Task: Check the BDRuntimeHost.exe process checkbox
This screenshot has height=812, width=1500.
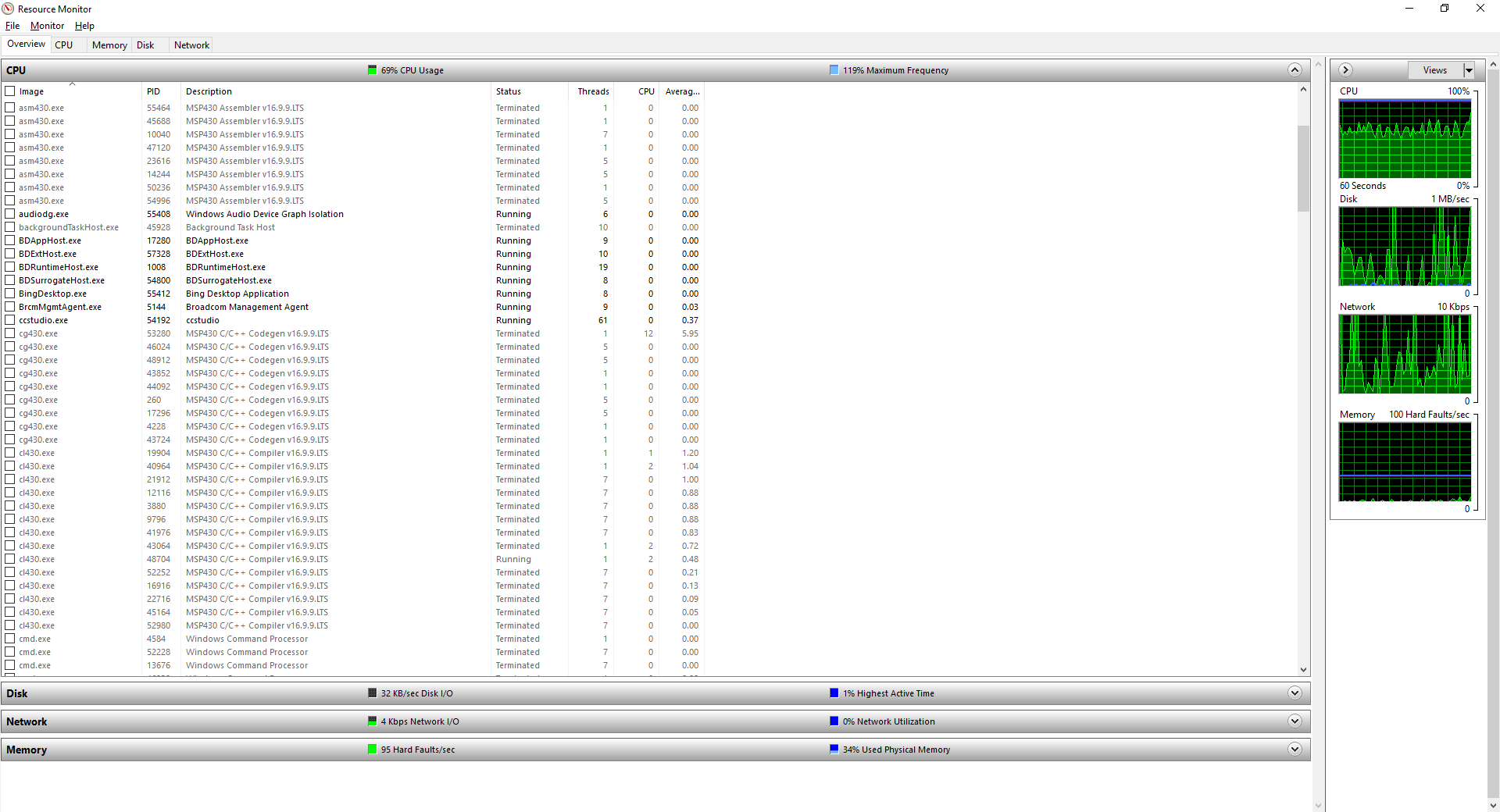Action: 10,267
